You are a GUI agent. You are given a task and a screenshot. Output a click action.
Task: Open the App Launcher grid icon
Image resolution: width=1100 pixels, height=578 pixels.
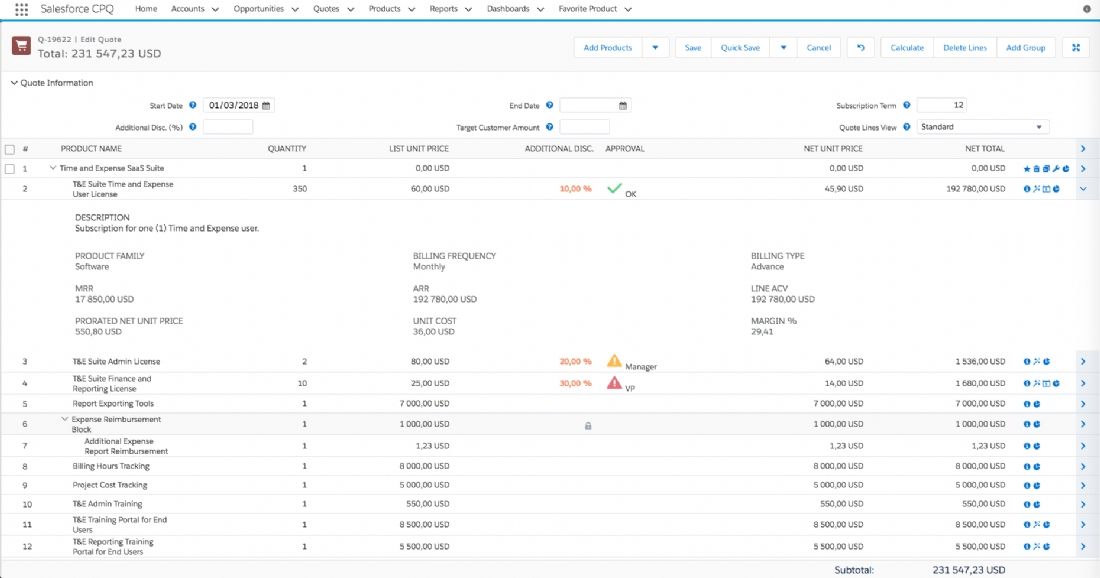click(21, 9)
